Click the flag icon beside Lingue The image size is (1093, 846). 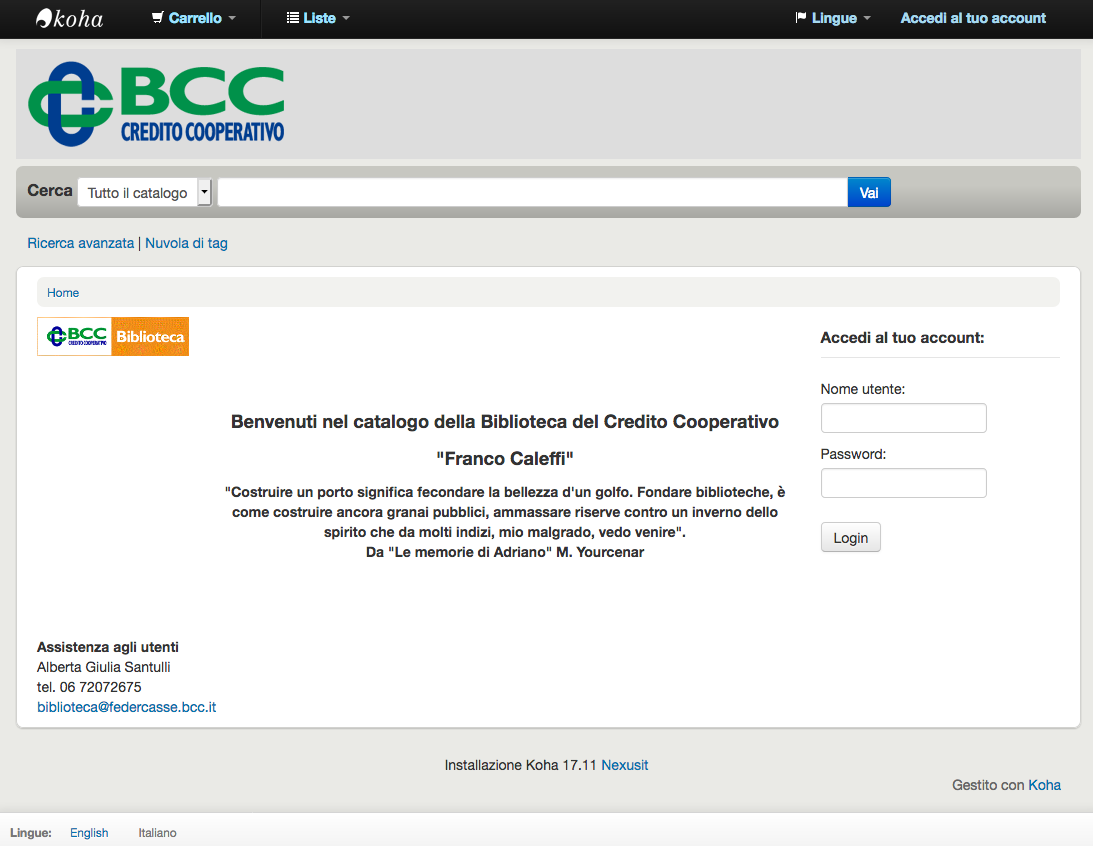coord(801,18)
